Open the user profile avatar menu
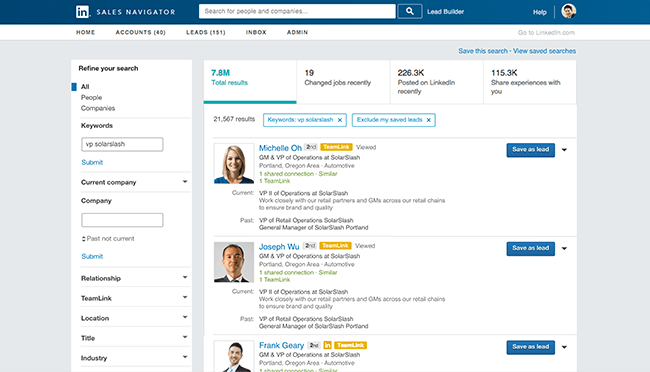Viewport: 650px width, 372px height. click(x=568, y=11)
